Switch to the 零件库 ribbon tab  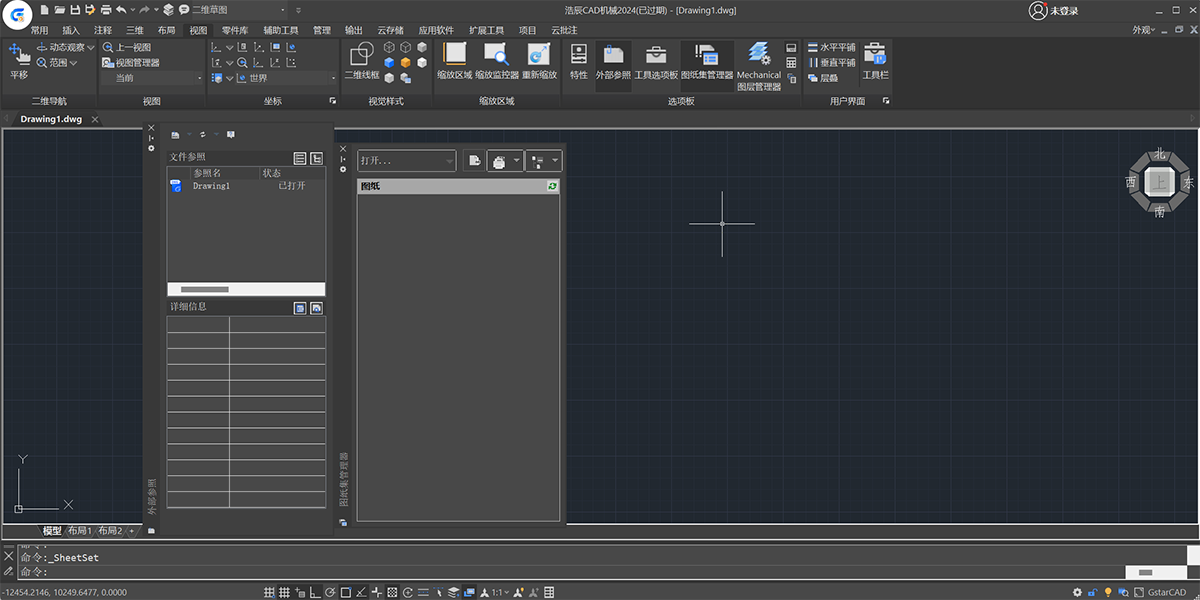[235, 31]
